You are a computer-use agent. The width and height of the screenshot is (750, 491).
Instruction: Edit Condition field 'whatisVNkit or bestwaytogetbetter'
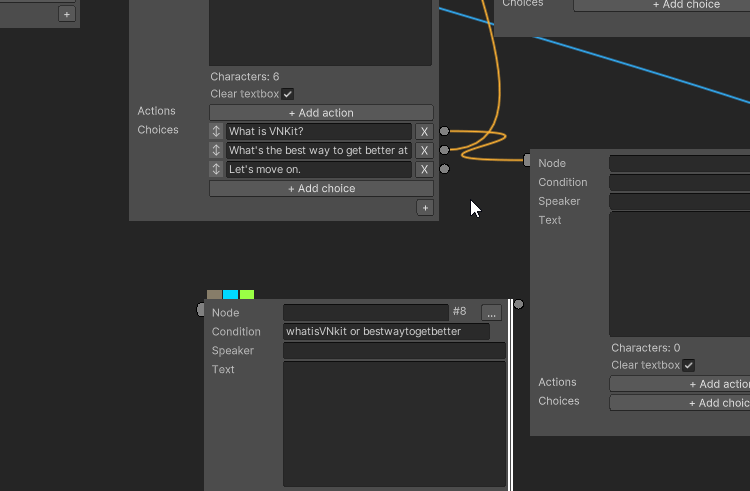(x=386, y=332)
